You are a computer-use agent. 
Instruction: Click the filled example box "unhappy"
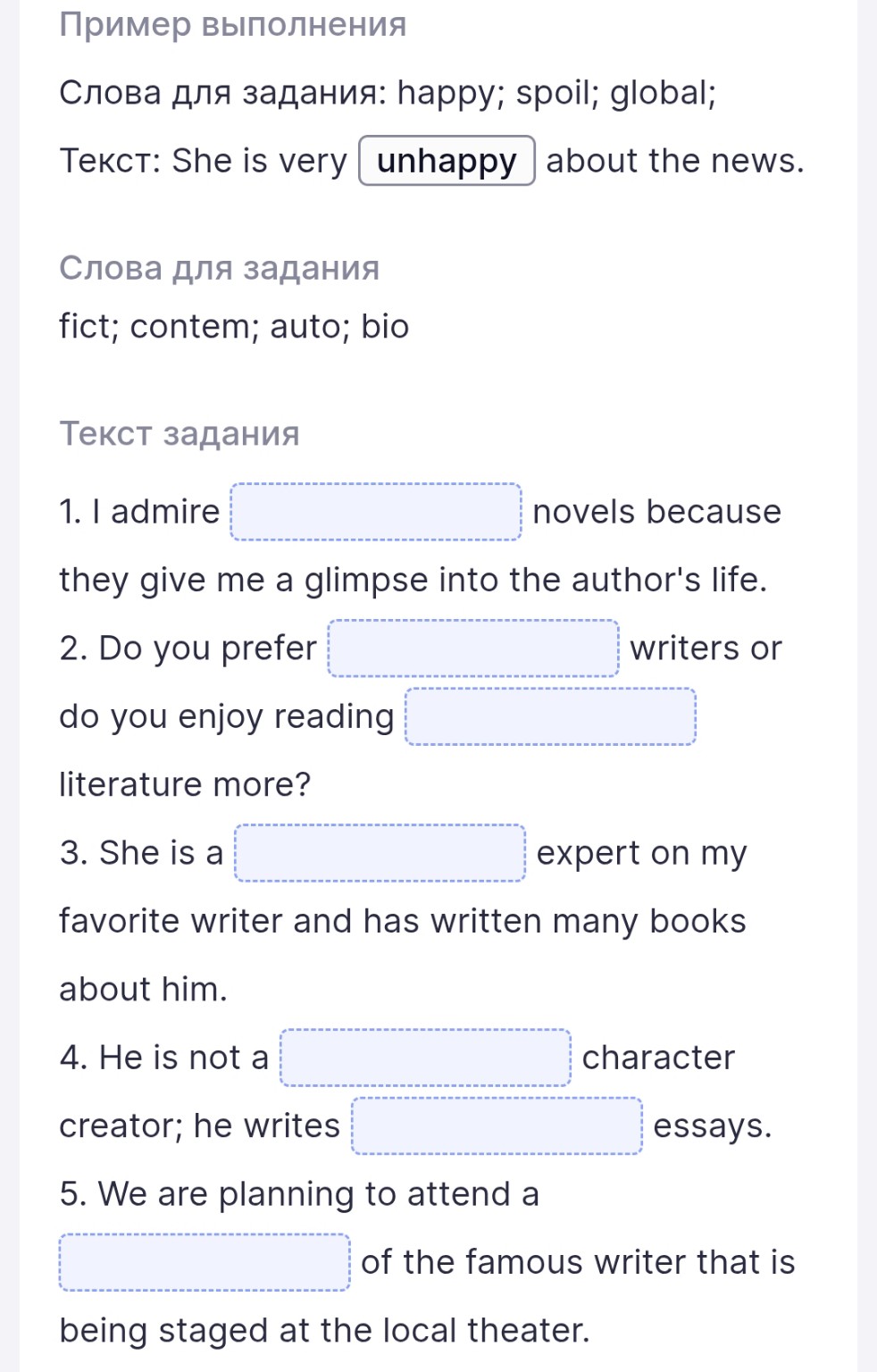[x=447, y=161]
